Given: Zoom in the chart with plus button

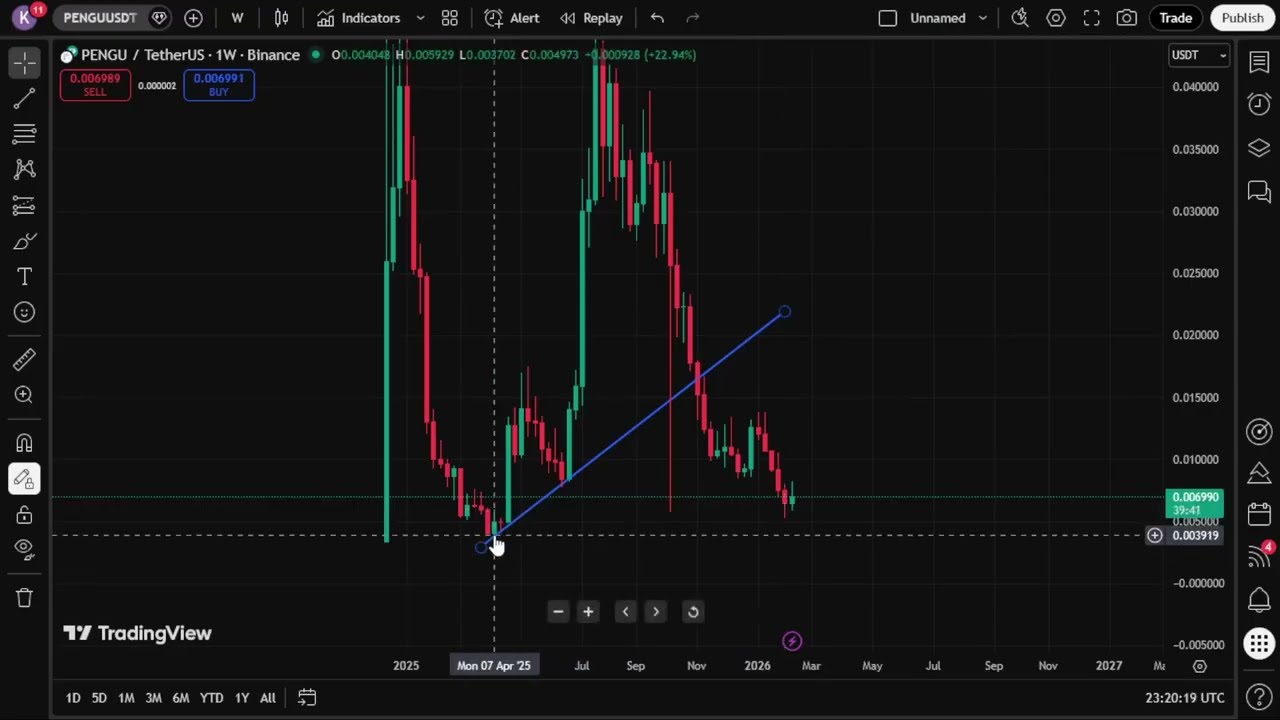Looking at the screenshot, I should tap(588, 612).
